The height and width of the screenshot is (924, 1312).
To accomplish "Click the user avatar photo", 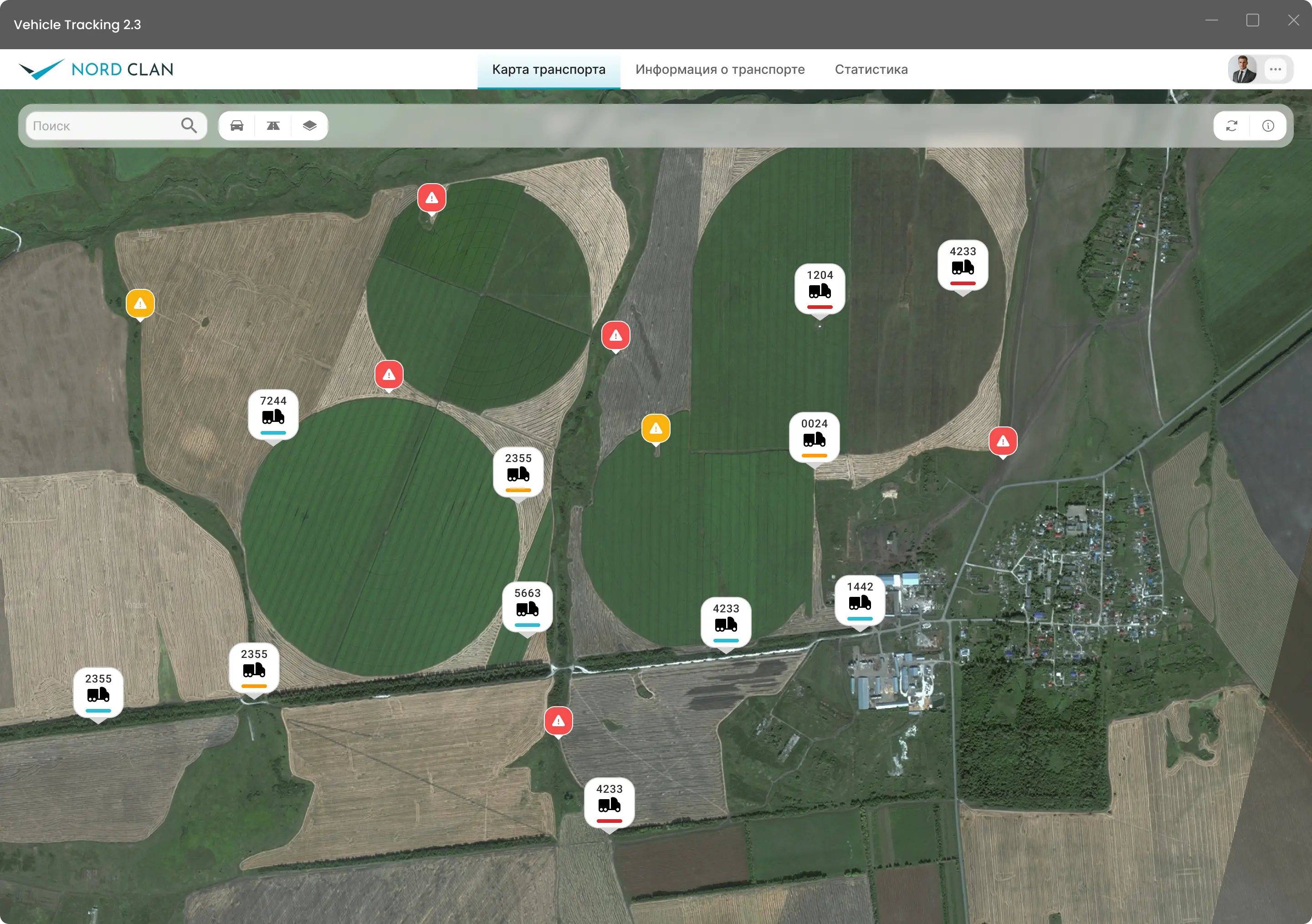I will click(x=1243, y=69).
